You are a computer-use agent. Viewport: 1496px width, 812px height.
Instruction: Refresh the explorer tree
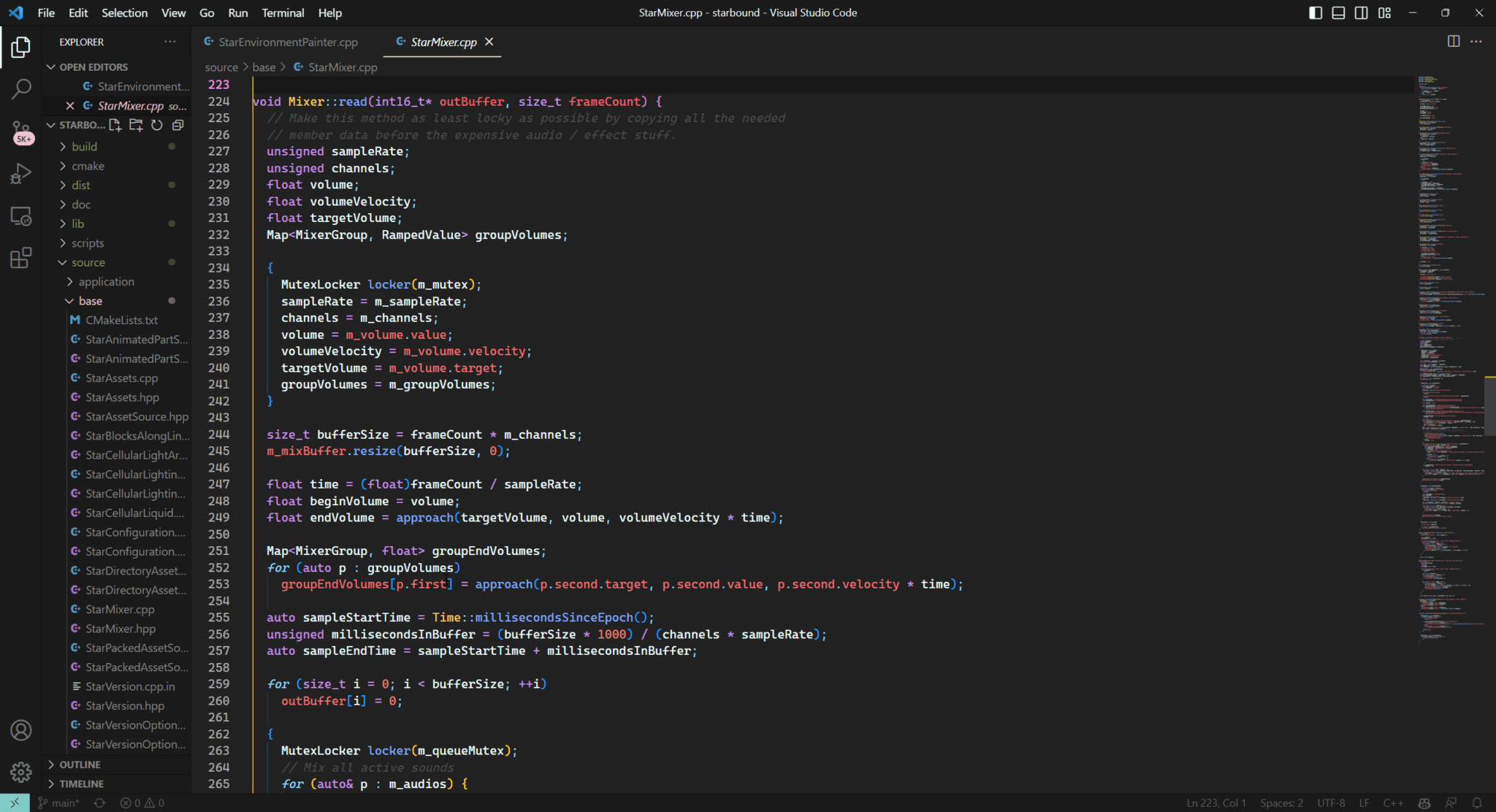156,126
